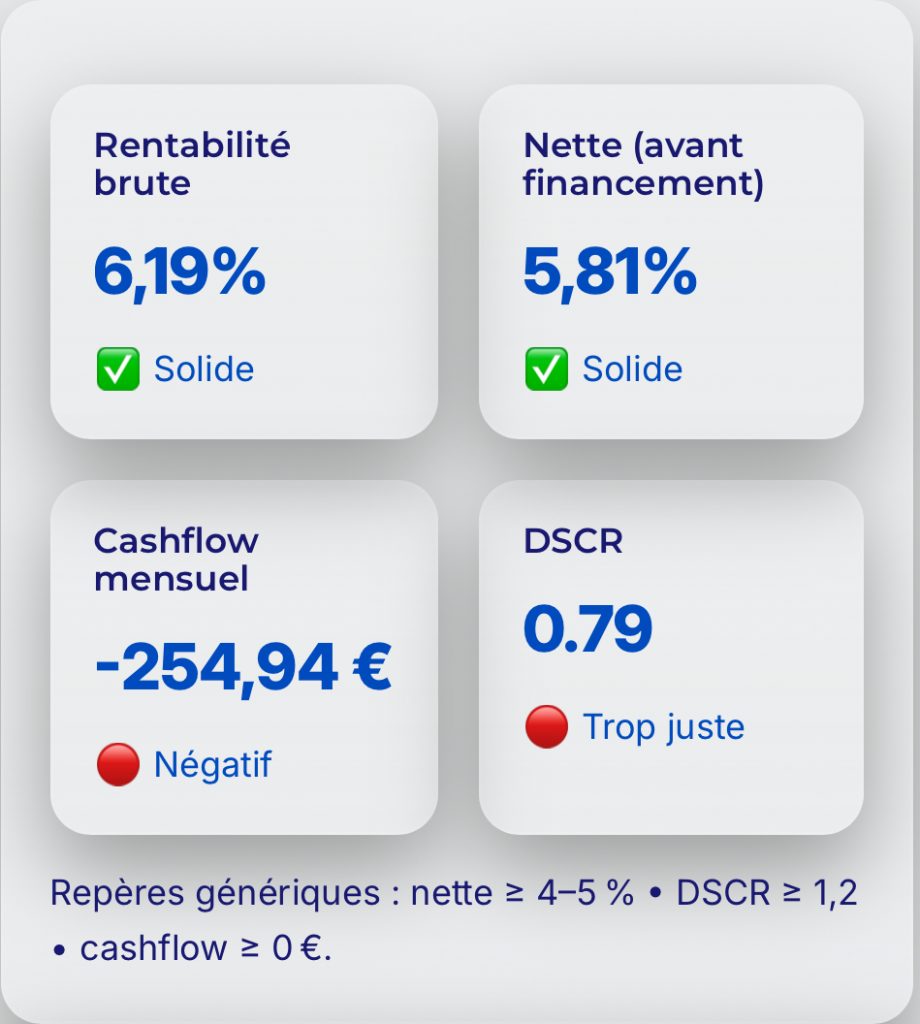Image resolution: width=920 pixels, height=1024 pixels.
Task: Click the red circle beside Trop juste
Action: coord(546,727)
